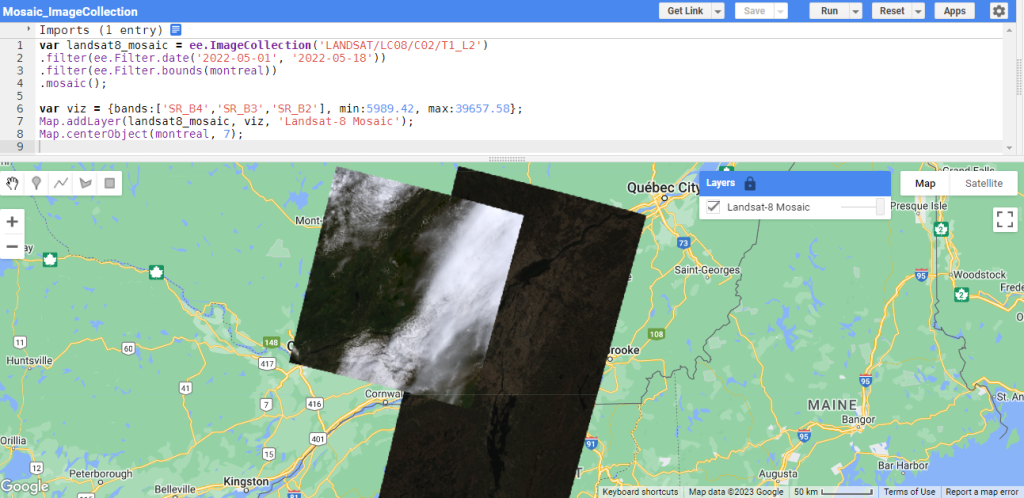The height and width of the screenshot is (498, 1024).
Task: Select the add marker tool
Action: coord(37,183)
